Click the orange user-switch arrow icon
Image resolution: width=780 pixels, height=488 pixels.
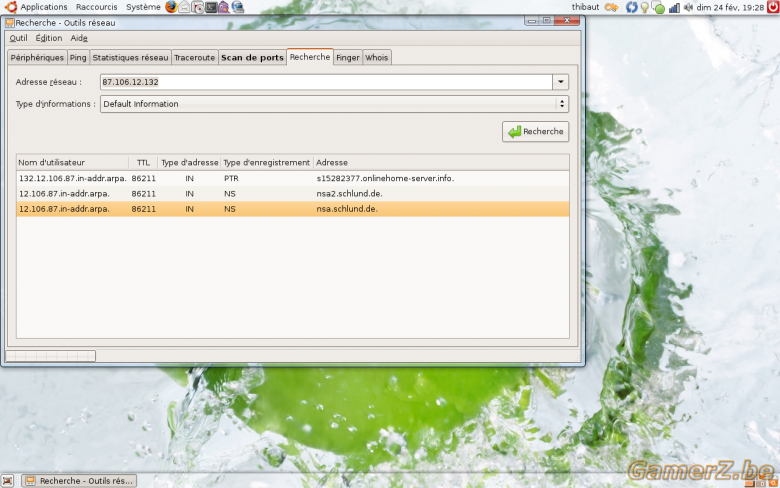[611, 7]
